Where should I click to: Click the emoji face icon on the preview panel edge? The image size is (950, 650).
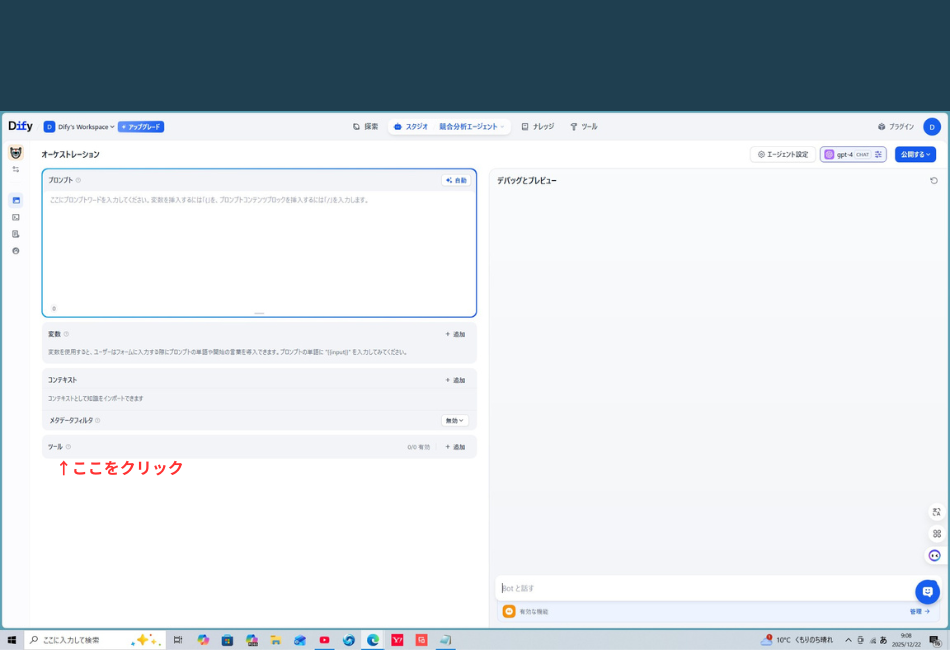coord(933,555)
